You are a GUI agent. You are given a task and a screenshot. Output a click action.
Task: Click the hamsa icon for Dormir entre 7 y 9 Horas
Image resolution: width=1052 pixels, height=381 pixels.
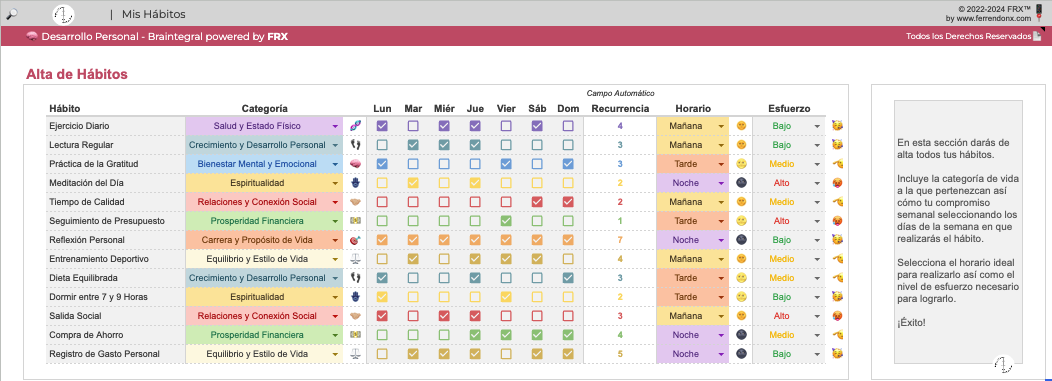tap(355, 296)
